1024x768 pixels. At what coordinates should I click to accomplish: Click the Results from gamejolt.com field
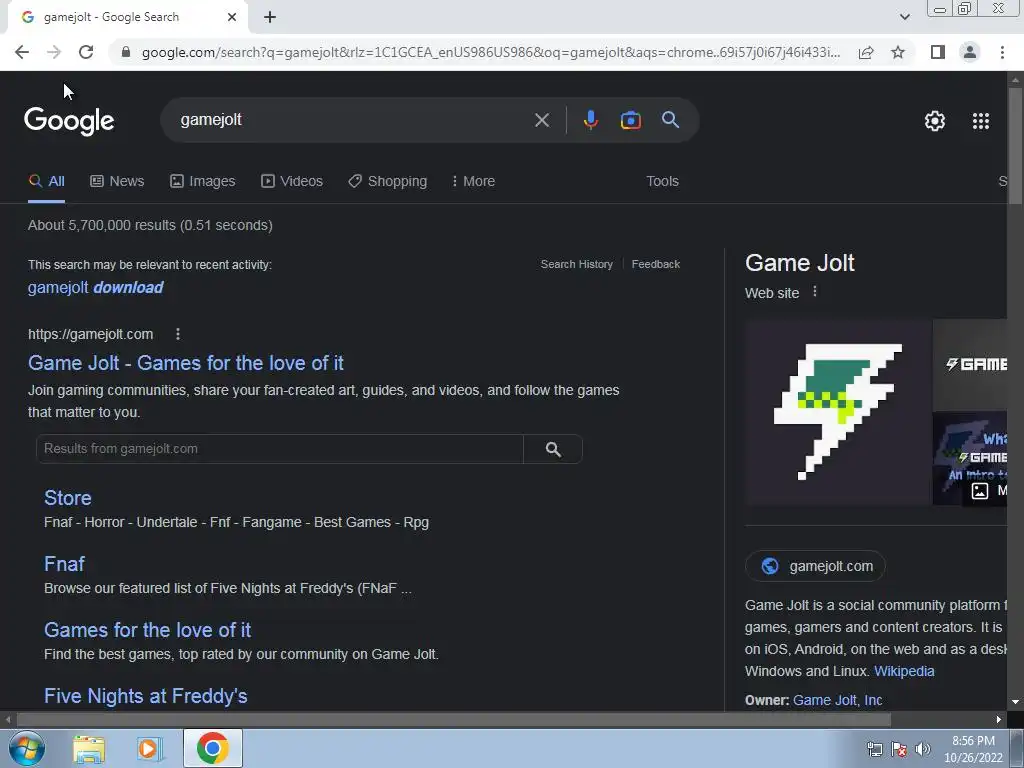[x=280, y=449]
